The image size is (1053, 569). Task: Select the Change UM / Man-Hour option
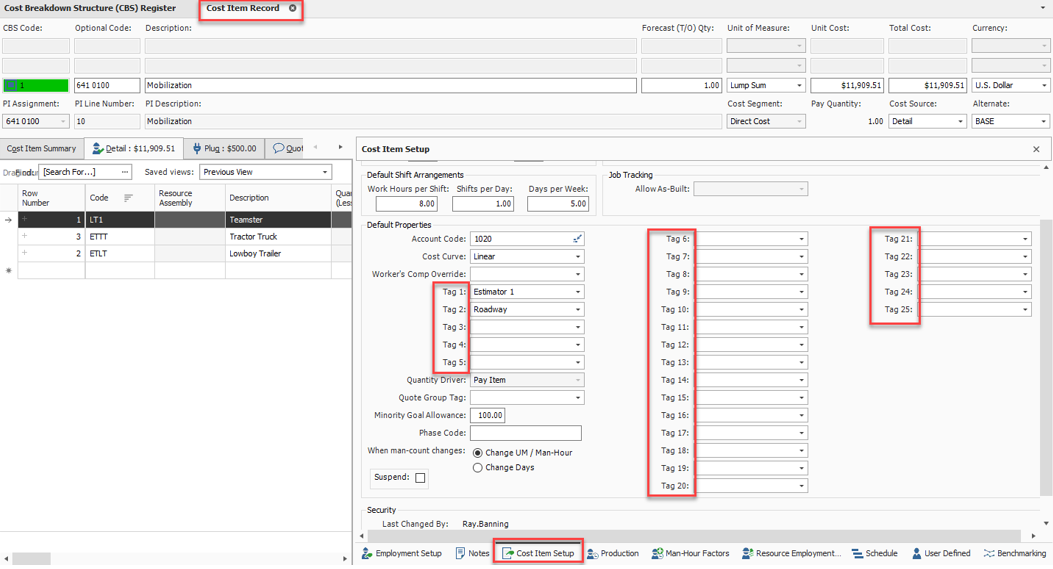tap(478, 453)
